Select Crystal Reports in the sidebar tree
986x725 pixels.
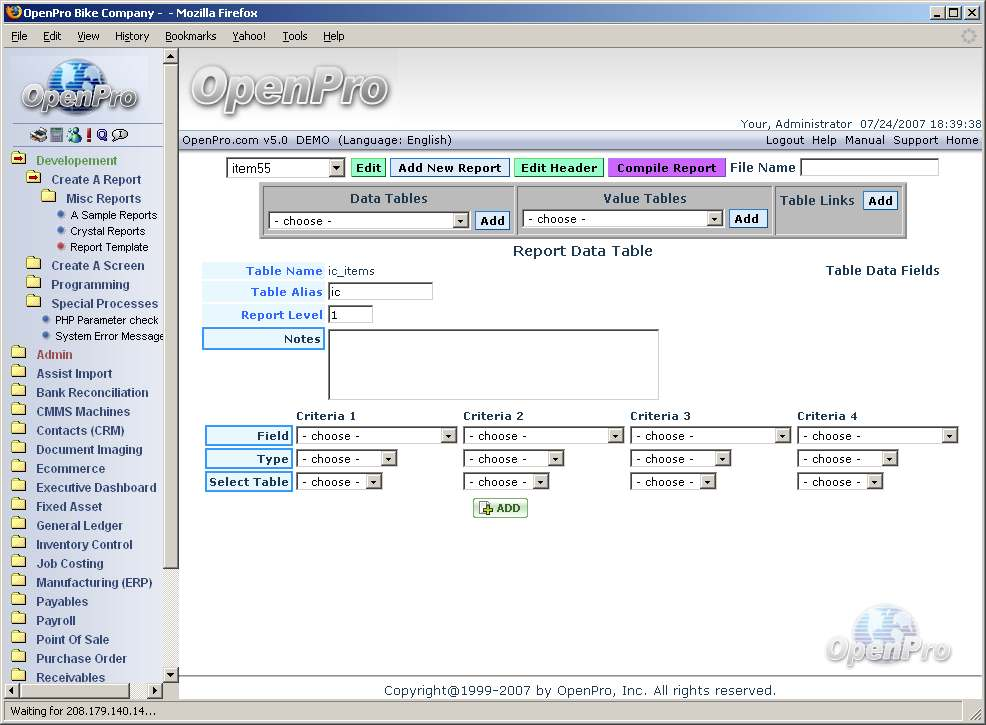[107, 231]
